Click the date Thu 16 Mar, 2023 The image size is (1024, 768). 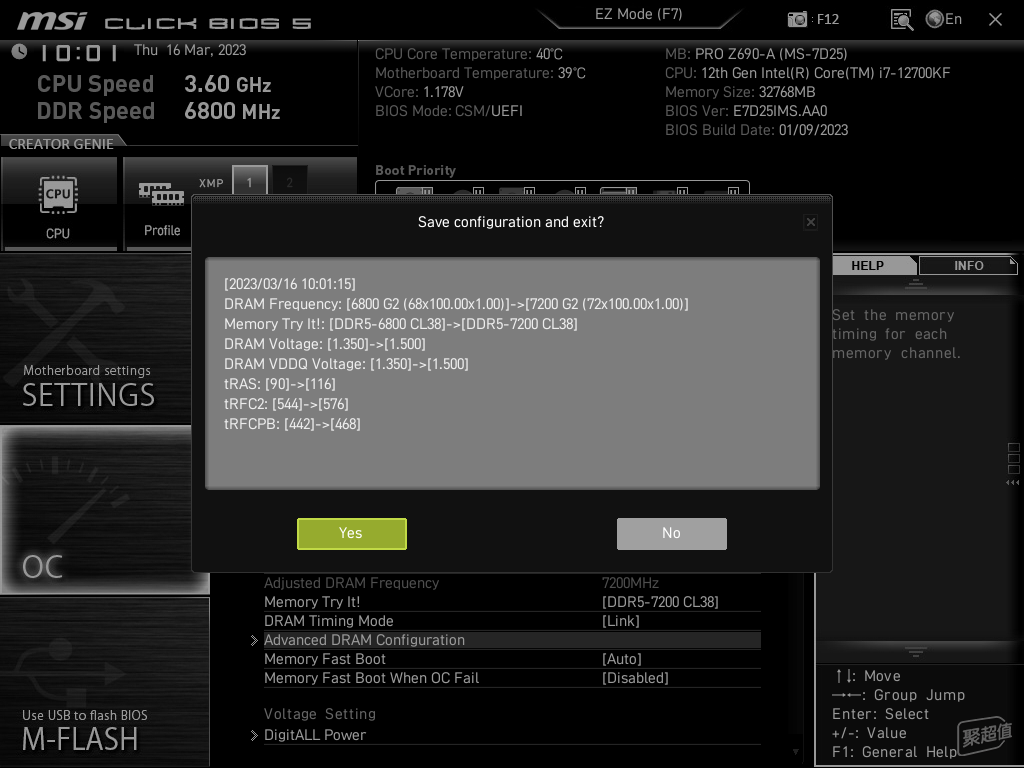[x=190, y=50]
